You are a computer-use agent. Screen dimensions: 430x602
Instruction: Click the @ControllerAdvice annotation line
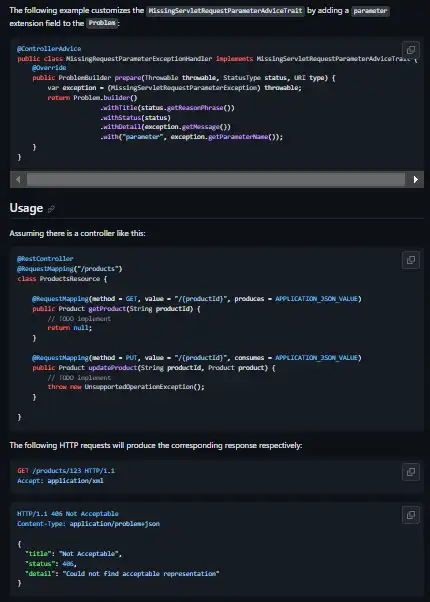coord(49,49)
